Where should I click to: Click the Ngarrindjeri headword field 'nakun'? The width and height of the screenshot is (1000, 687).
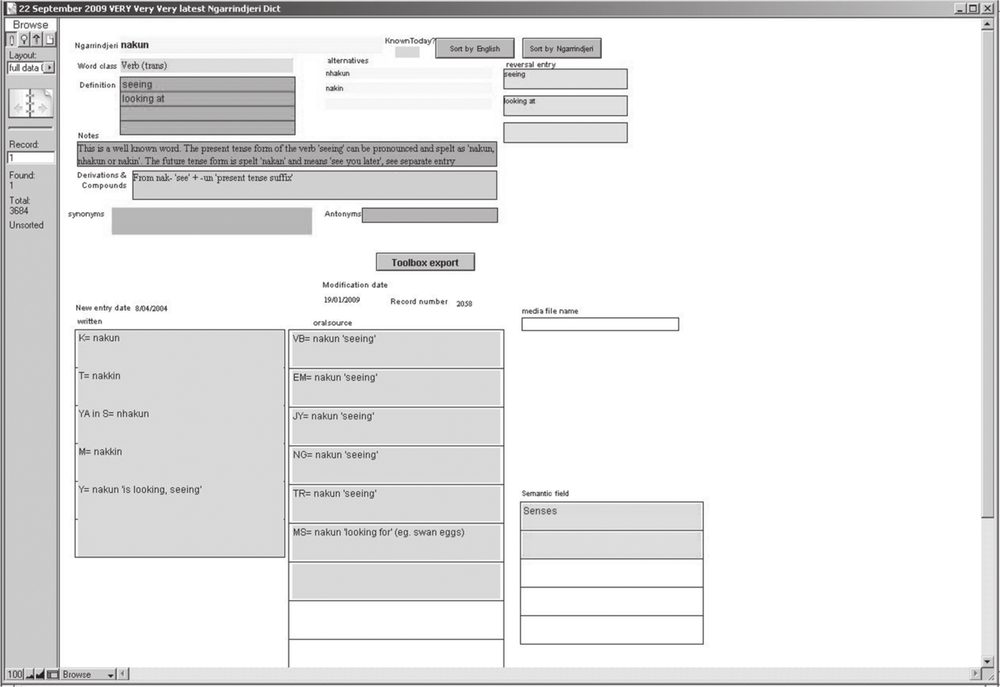(x=250, y=45)
